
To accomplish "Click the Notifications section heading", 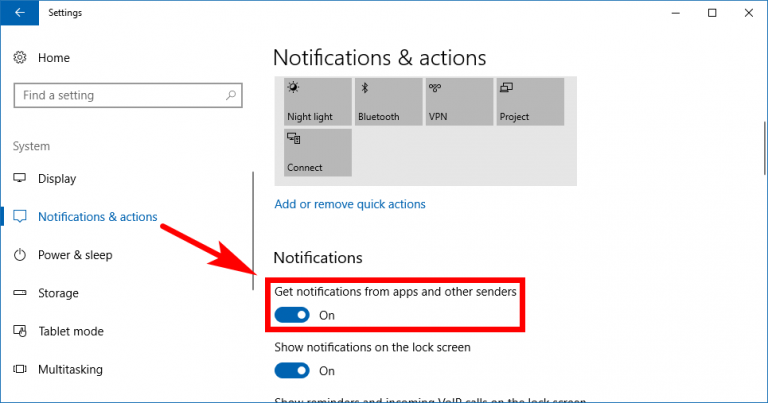I will pos(318,258).
